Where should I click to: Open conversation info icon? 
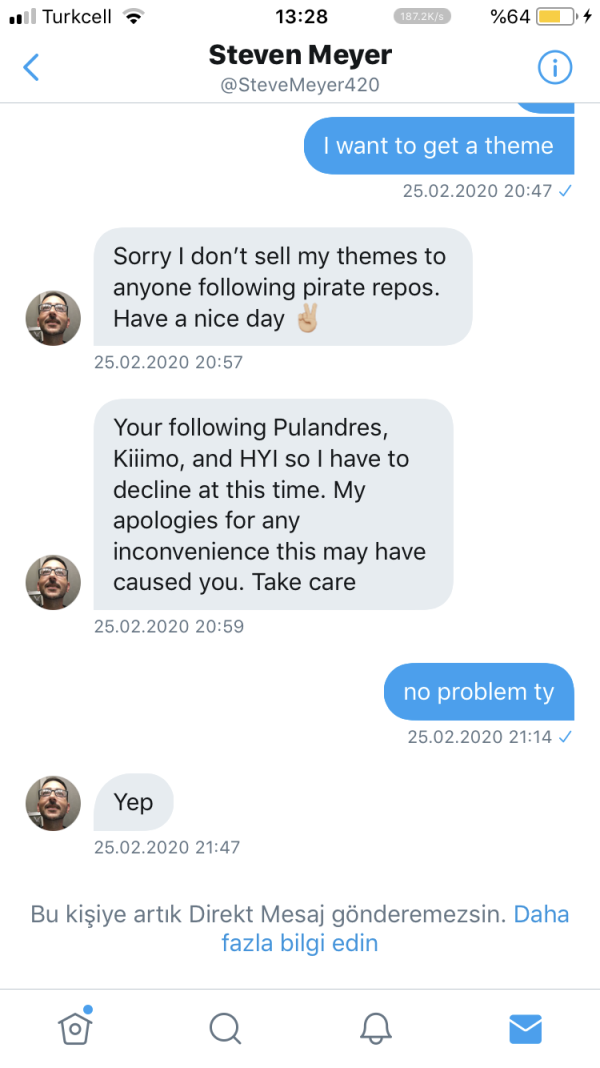coord(554,68)
